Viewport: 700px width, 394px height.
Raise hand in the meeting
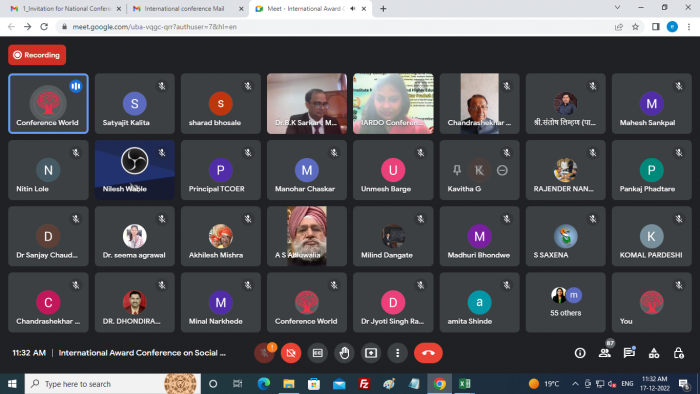tap(344, 353)
